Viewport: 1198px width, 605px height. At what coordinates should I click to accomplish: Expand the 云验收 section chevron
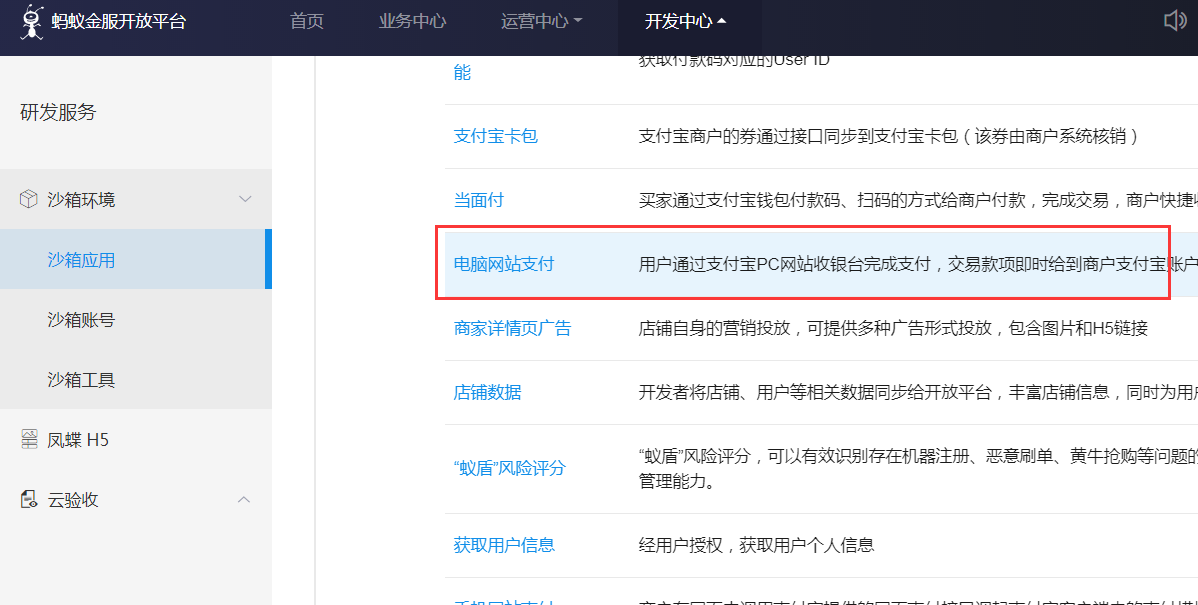coord(244,500)
